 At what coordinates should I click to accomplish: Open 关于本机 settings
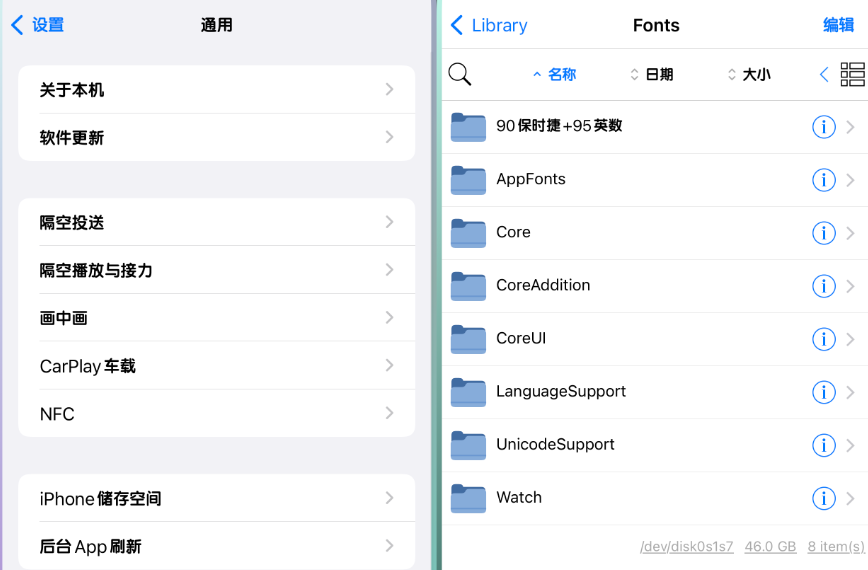216,90
